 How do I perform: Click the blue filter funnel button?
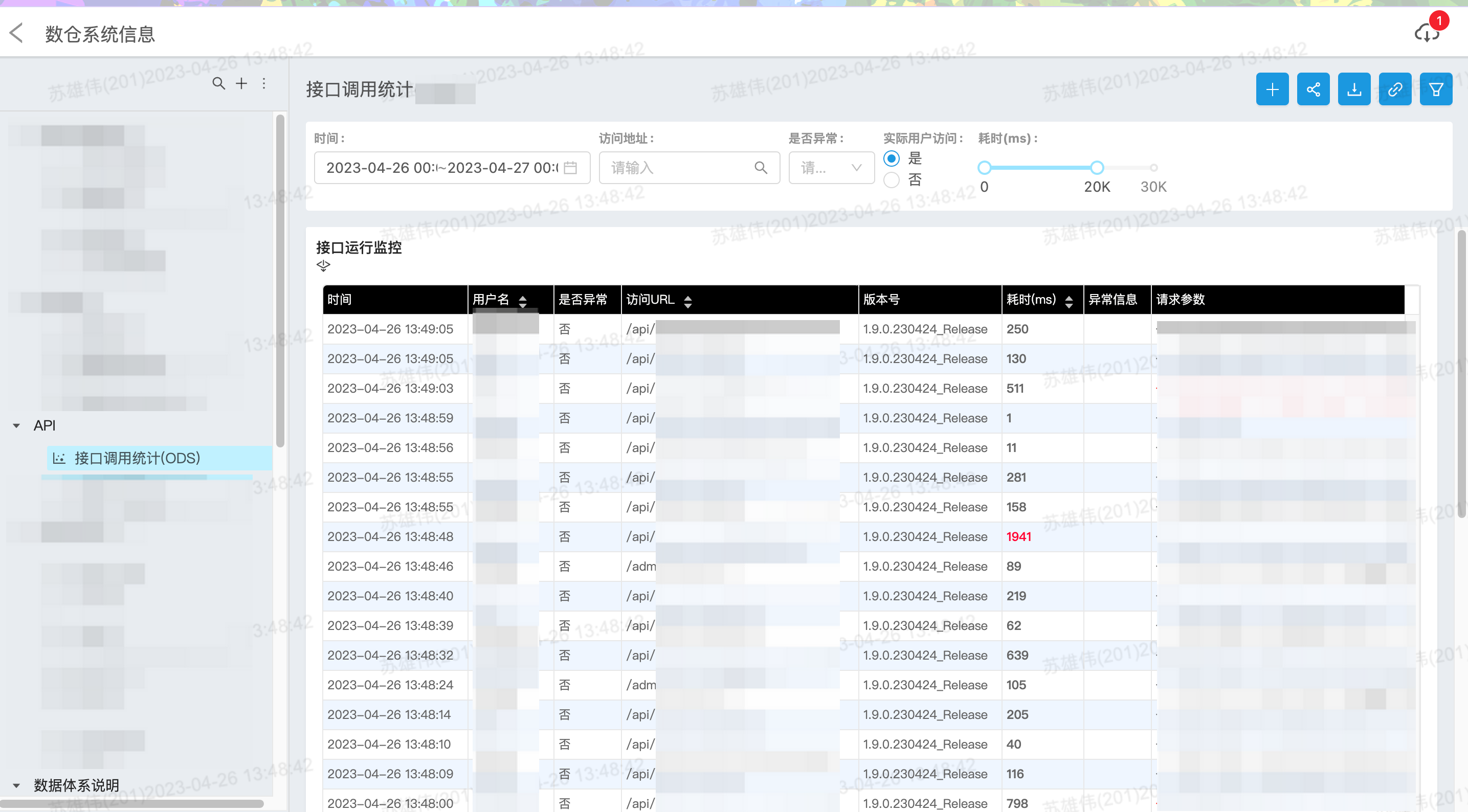1435,89
